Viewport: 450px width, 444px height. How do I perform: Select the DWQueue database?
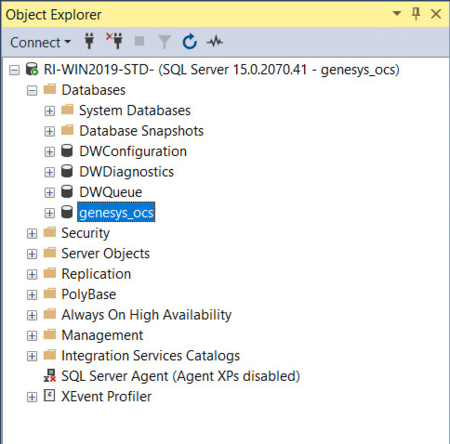click(111, 192)
